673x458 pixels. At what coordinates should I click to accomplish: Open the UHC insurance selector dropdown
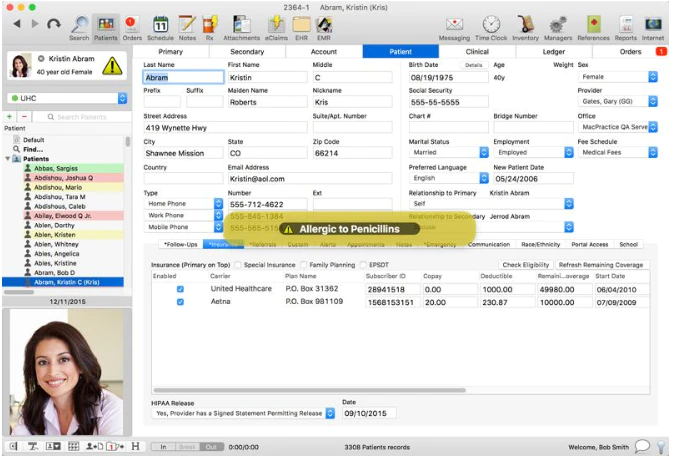coord(67,98)
